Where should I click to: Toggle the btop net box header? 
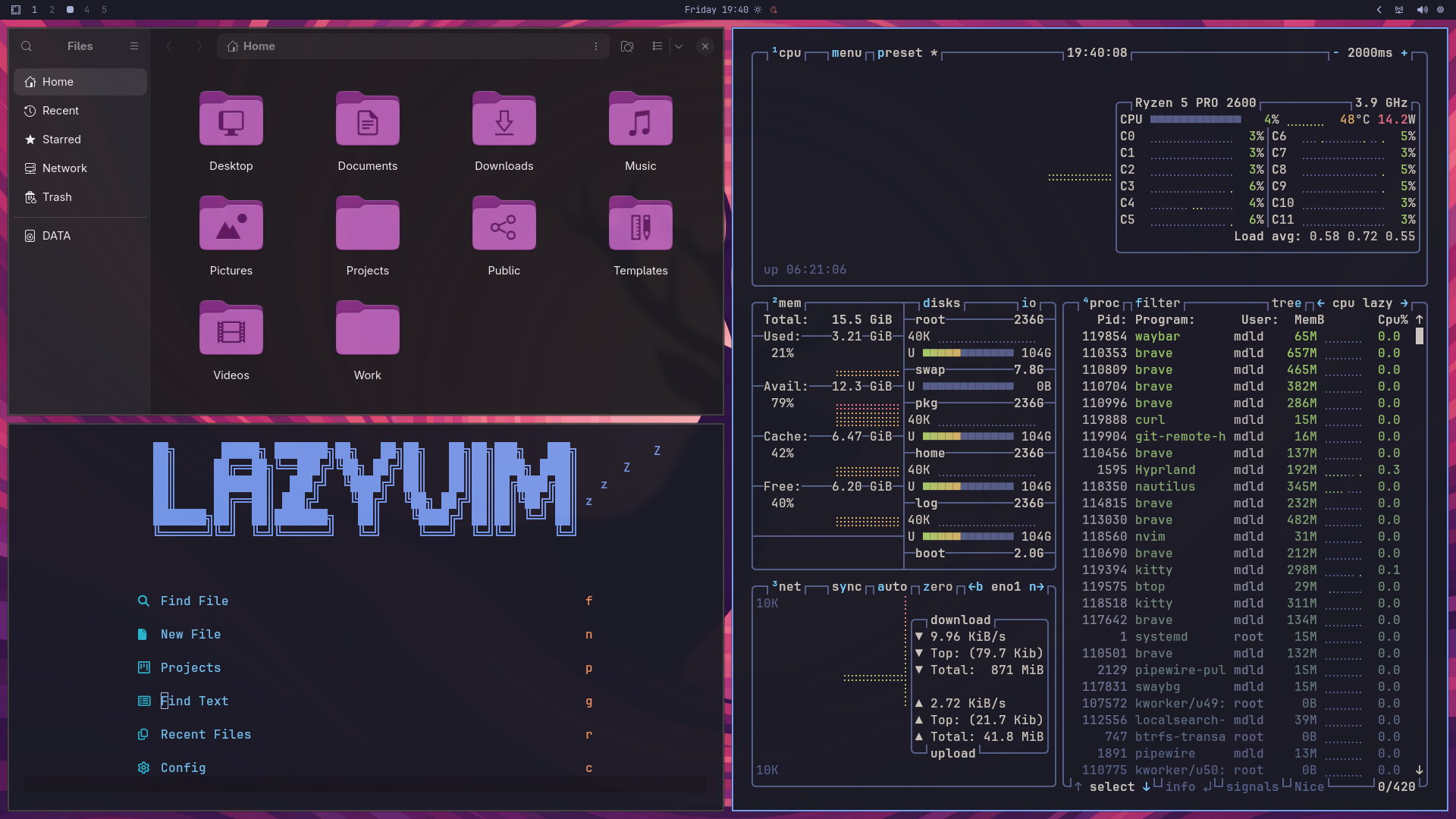point(786,586)
